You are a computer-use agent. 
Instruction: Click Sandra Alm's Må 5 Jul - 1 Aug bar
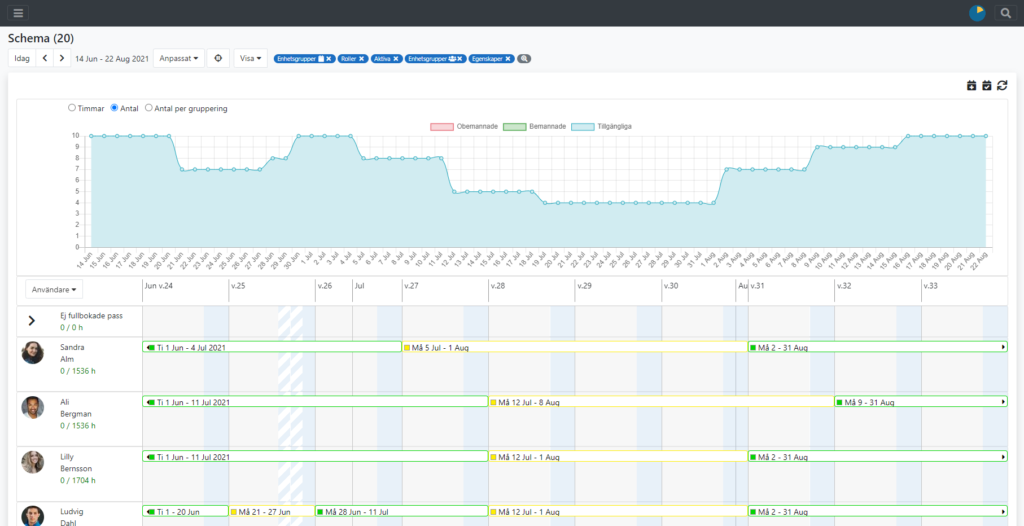(x=575, y=347)
